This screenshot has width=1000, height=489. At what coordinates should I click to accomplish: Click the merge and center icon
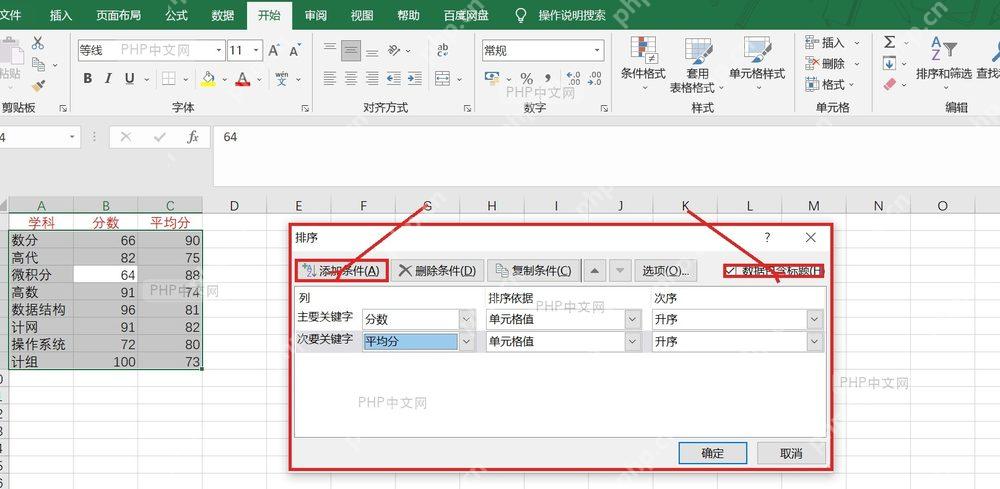click(443, 78)
